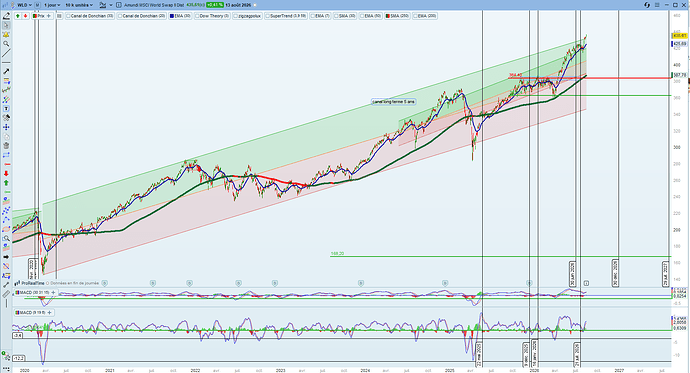Click the 364,40 red level label
Viewport: 690px width, 373px height.
(x=516, y=75)
